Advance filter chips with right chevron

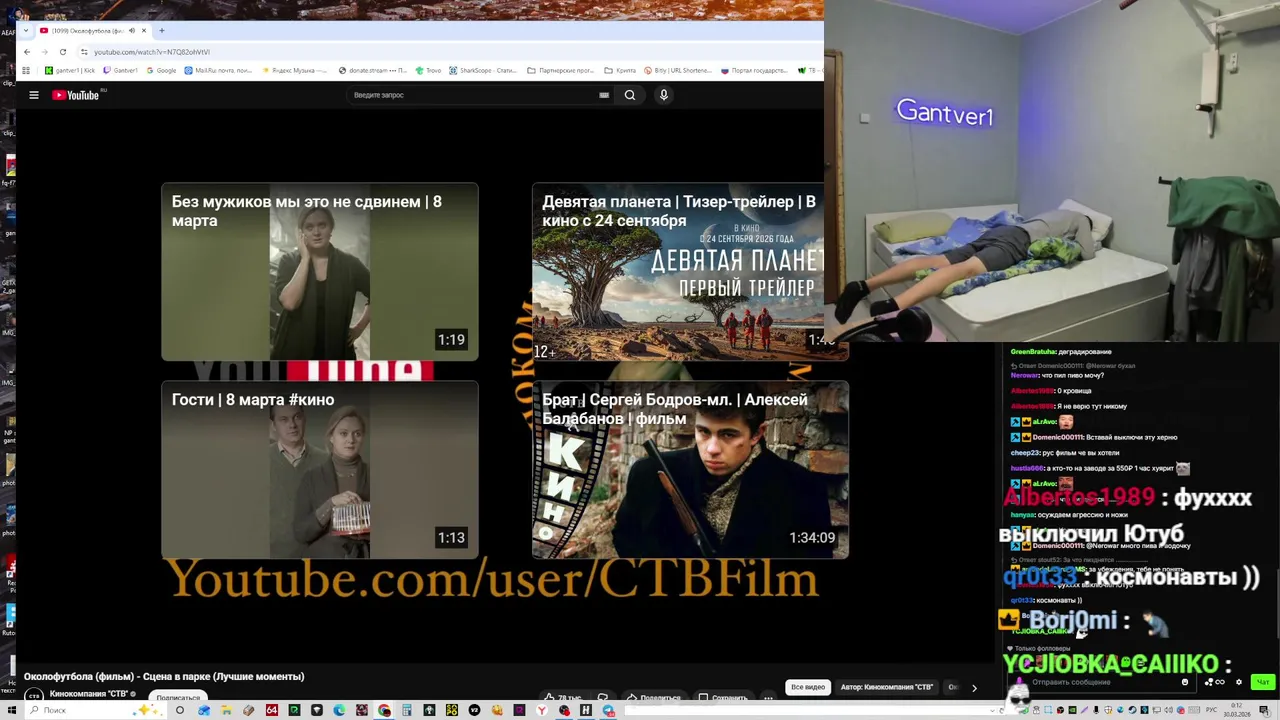[974, 688]
